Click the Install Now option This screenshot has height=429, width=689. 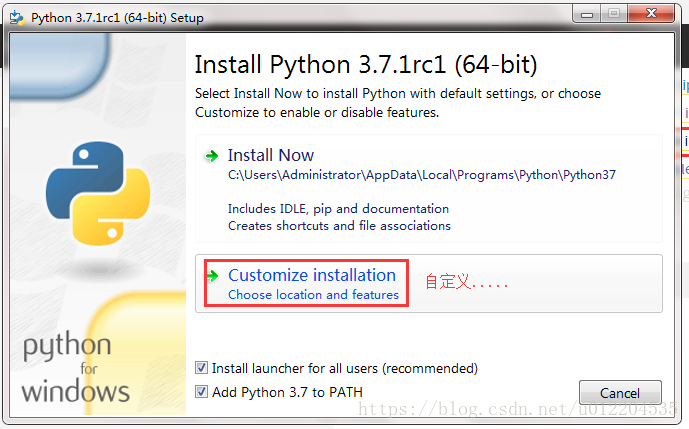(429, 189)
